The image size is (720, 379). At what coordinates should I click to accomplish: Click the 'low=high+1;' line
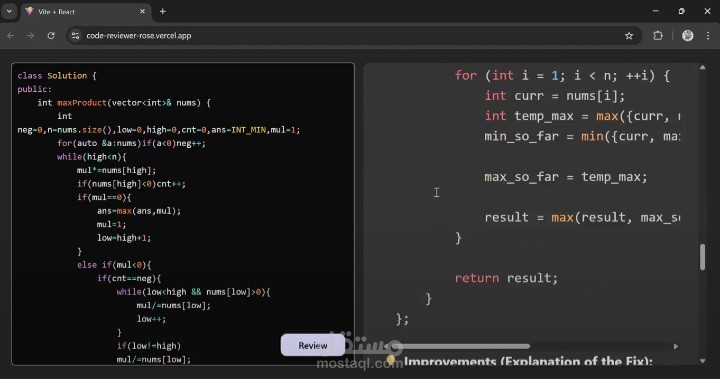coord(124,238)
